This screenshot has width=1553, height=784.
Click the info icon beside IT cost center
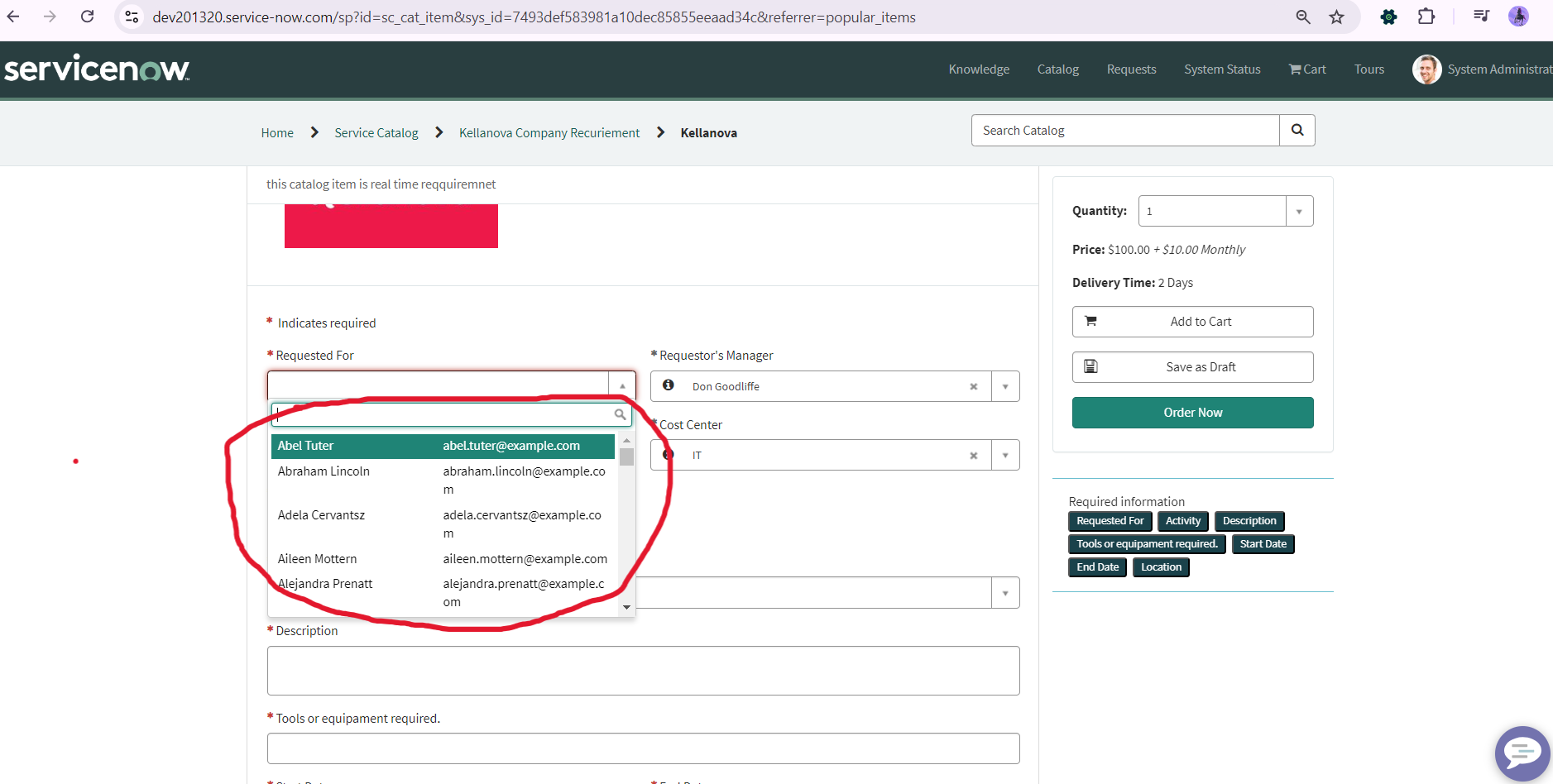pos(668,454)
